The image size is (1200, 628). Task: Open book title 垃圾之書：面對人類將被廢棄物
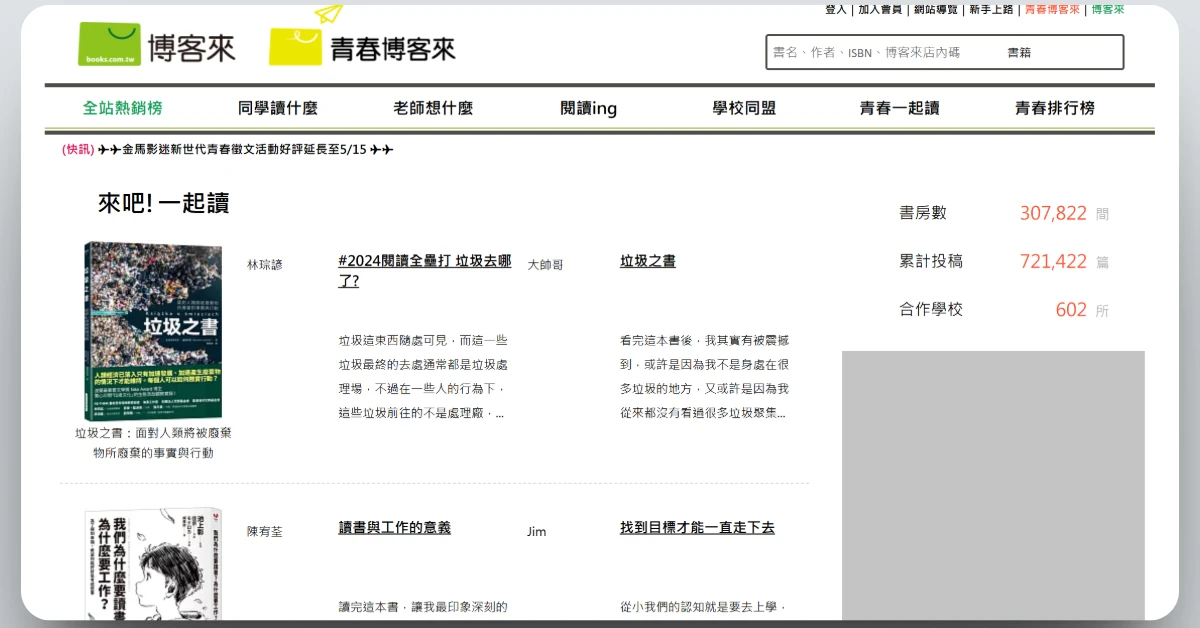(x=153, y=443)
